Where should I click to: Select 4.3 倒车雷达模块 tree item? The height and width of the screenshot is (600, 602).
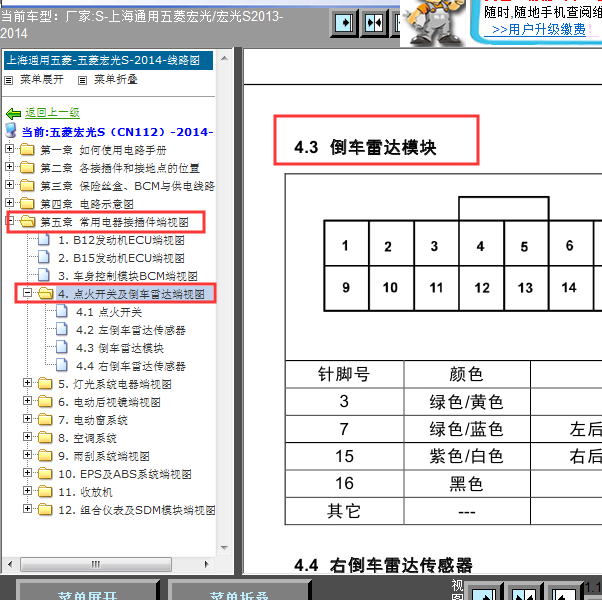[x=120, y=348]
